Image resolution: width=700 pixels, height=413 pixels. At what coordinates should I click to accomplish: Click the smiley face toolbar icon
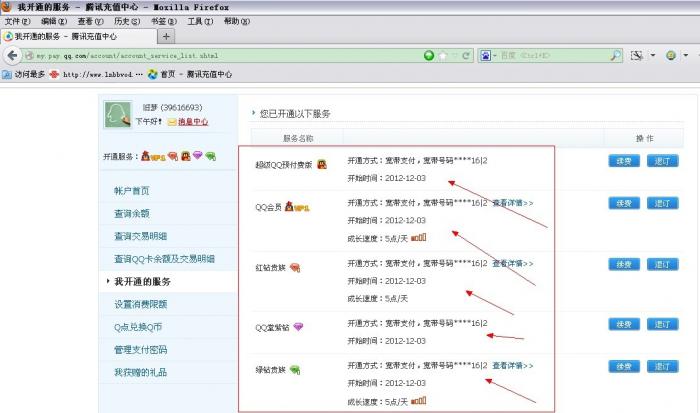click(x=671, y=55)
